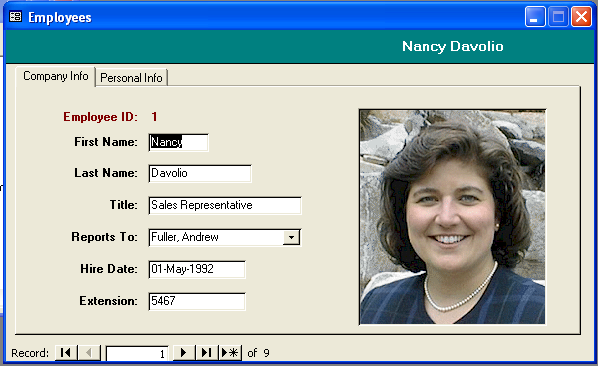Click the 'of 9' record count text
This screenshot has height=366, width=598.
pos(258,353)
